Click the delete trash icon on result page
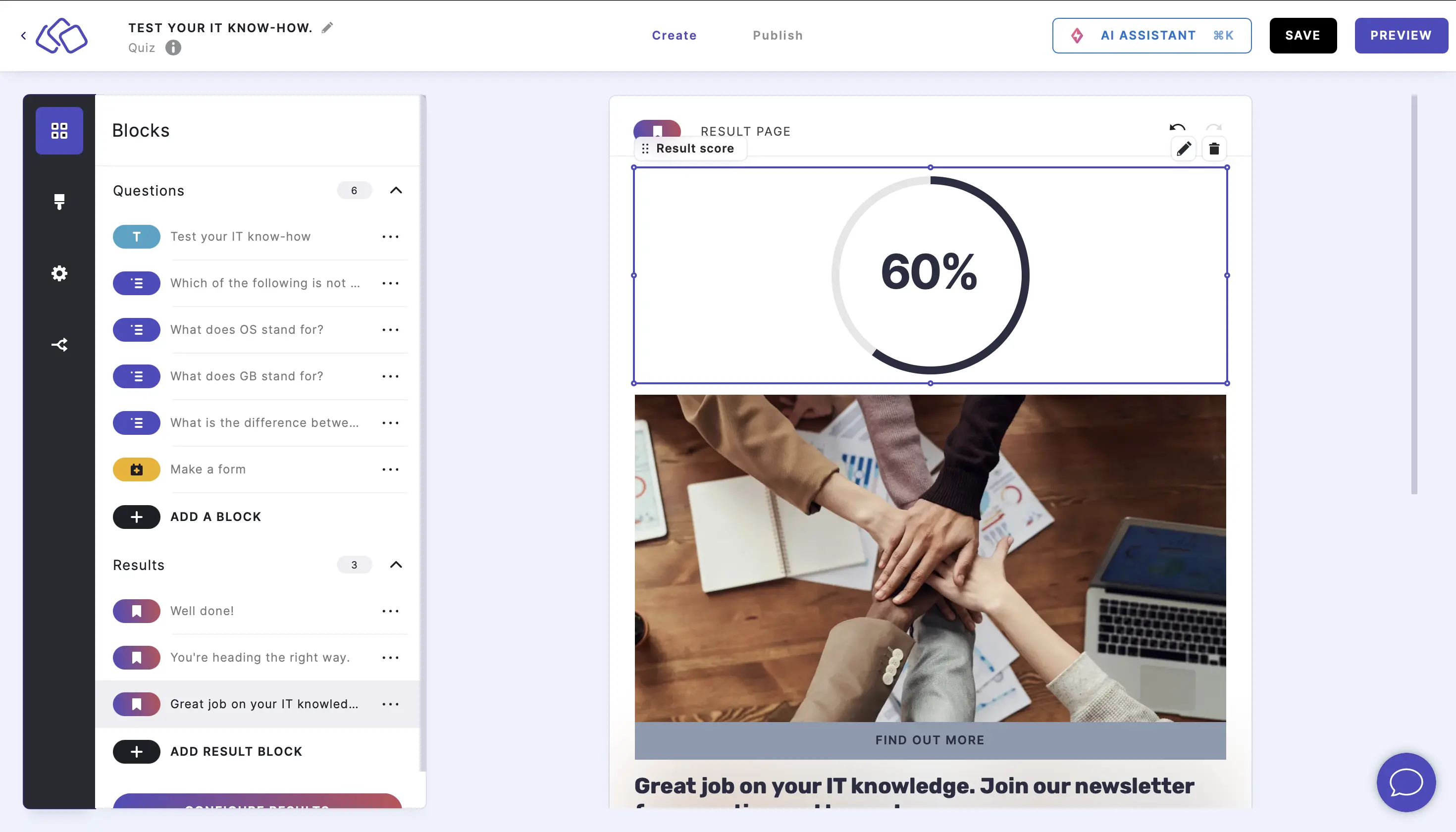 1215,149
